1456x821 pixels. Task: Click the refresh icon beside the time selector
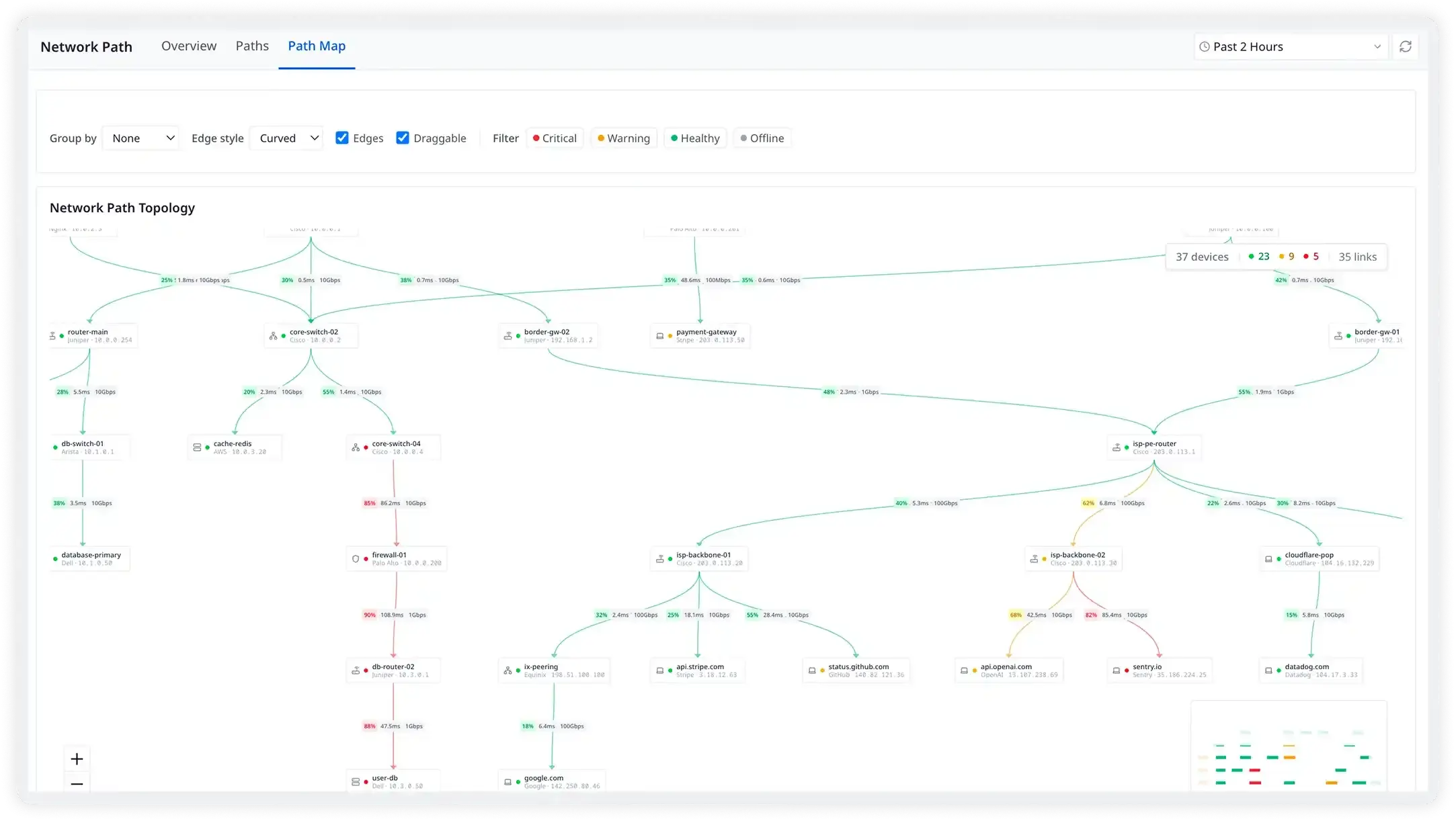point(1406,46)
